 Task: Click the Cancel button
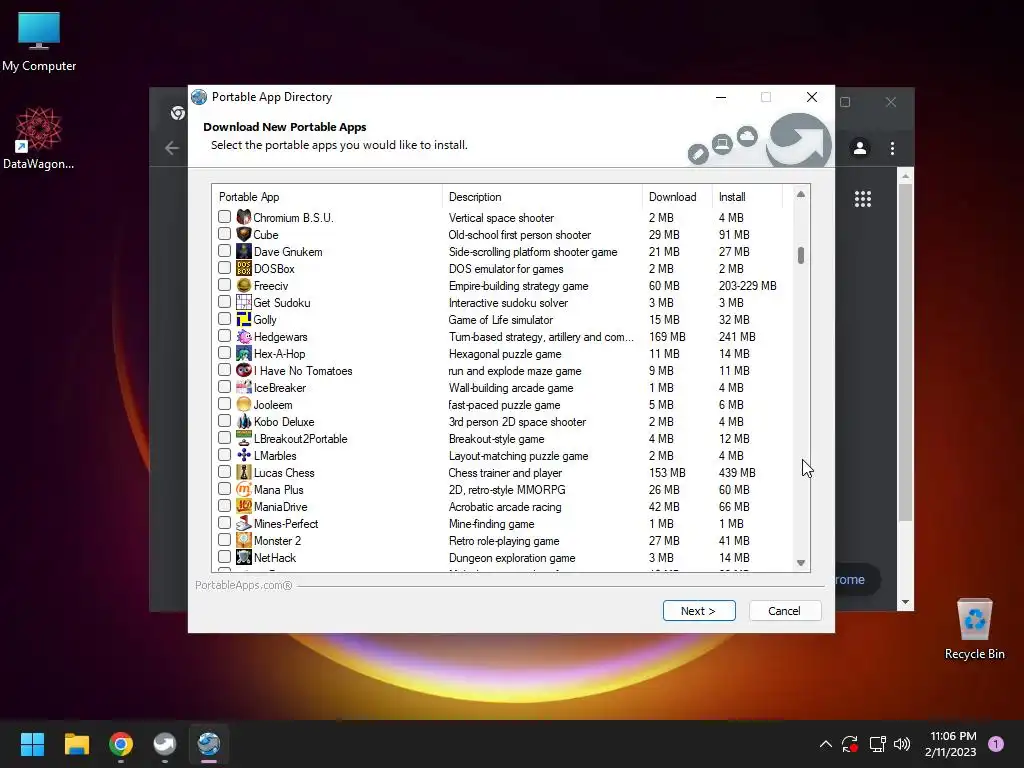pos(784,611)
